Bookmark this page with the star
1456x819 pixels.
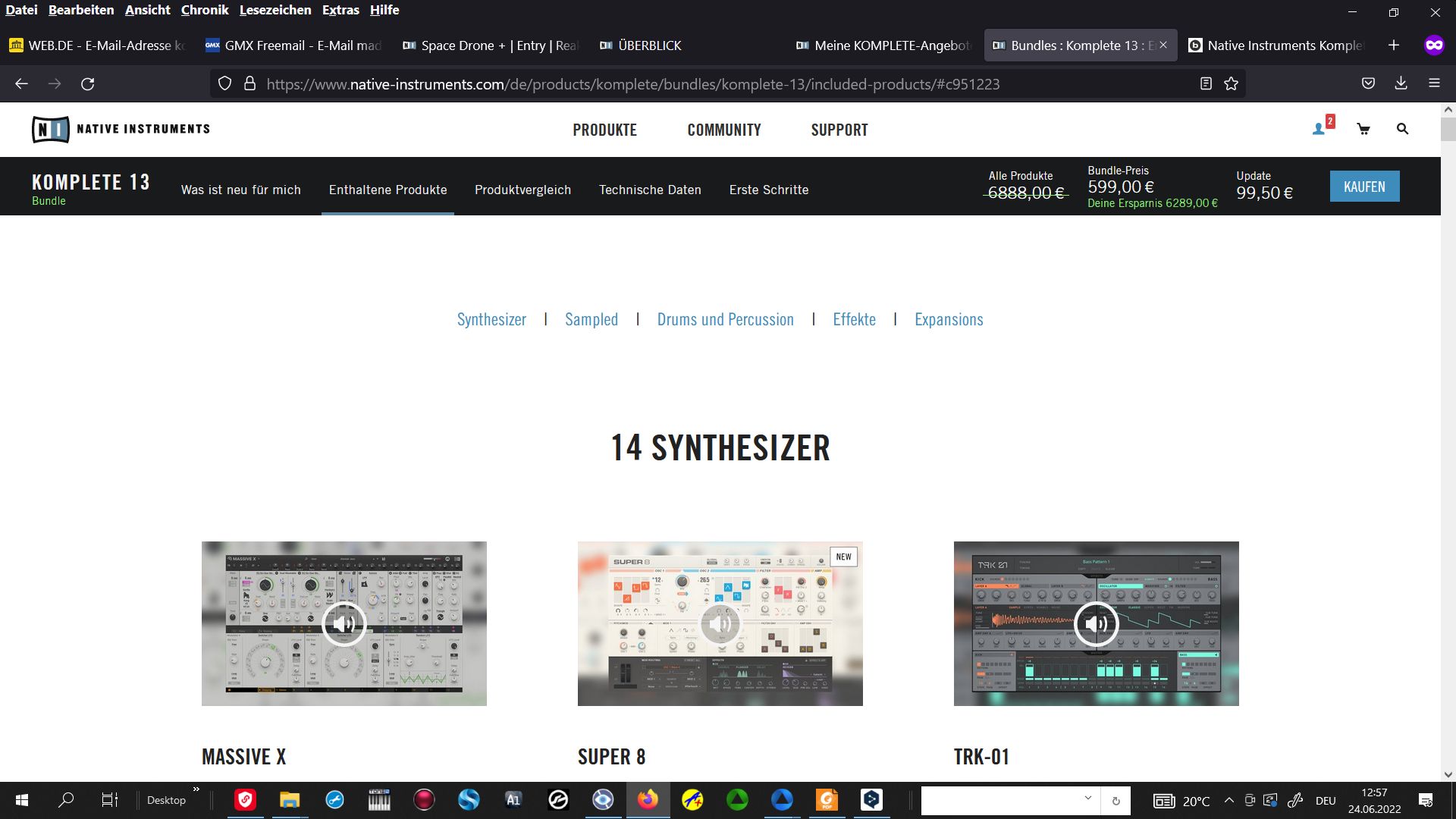point(1231,83)
